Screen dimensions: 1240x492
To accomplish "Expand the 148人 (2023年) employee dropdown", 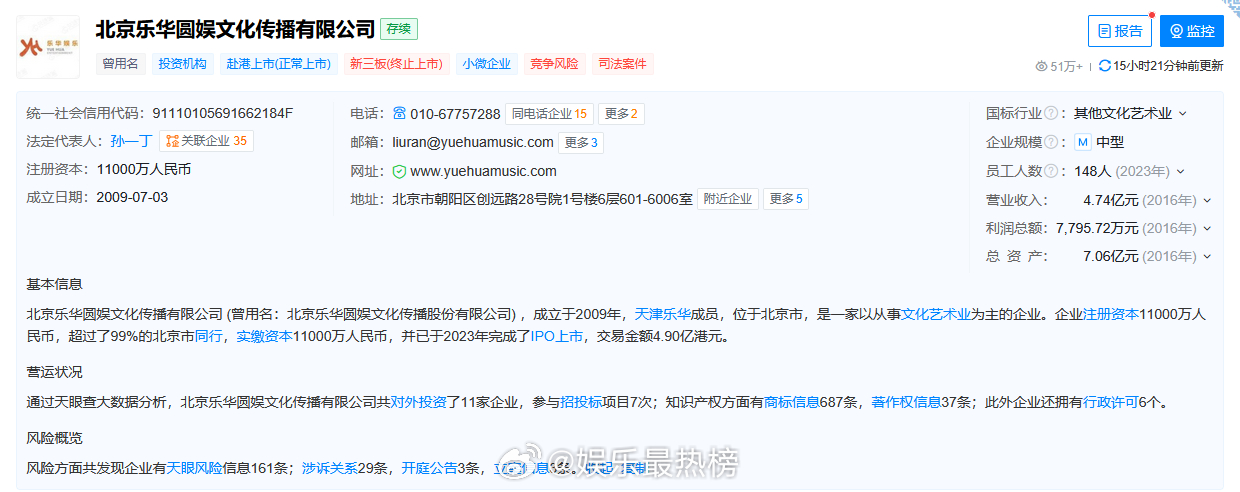I will [1180, 172].
